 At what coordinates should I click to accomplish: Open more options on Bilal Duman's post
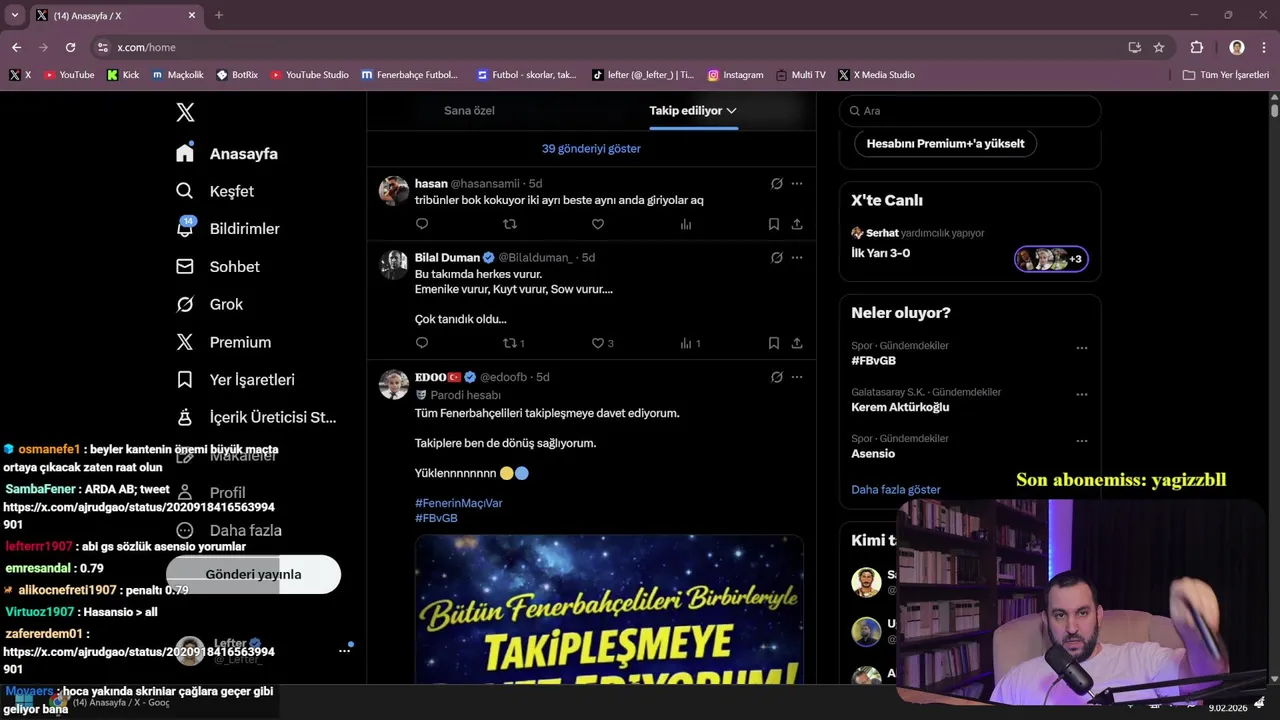point(797,258)
